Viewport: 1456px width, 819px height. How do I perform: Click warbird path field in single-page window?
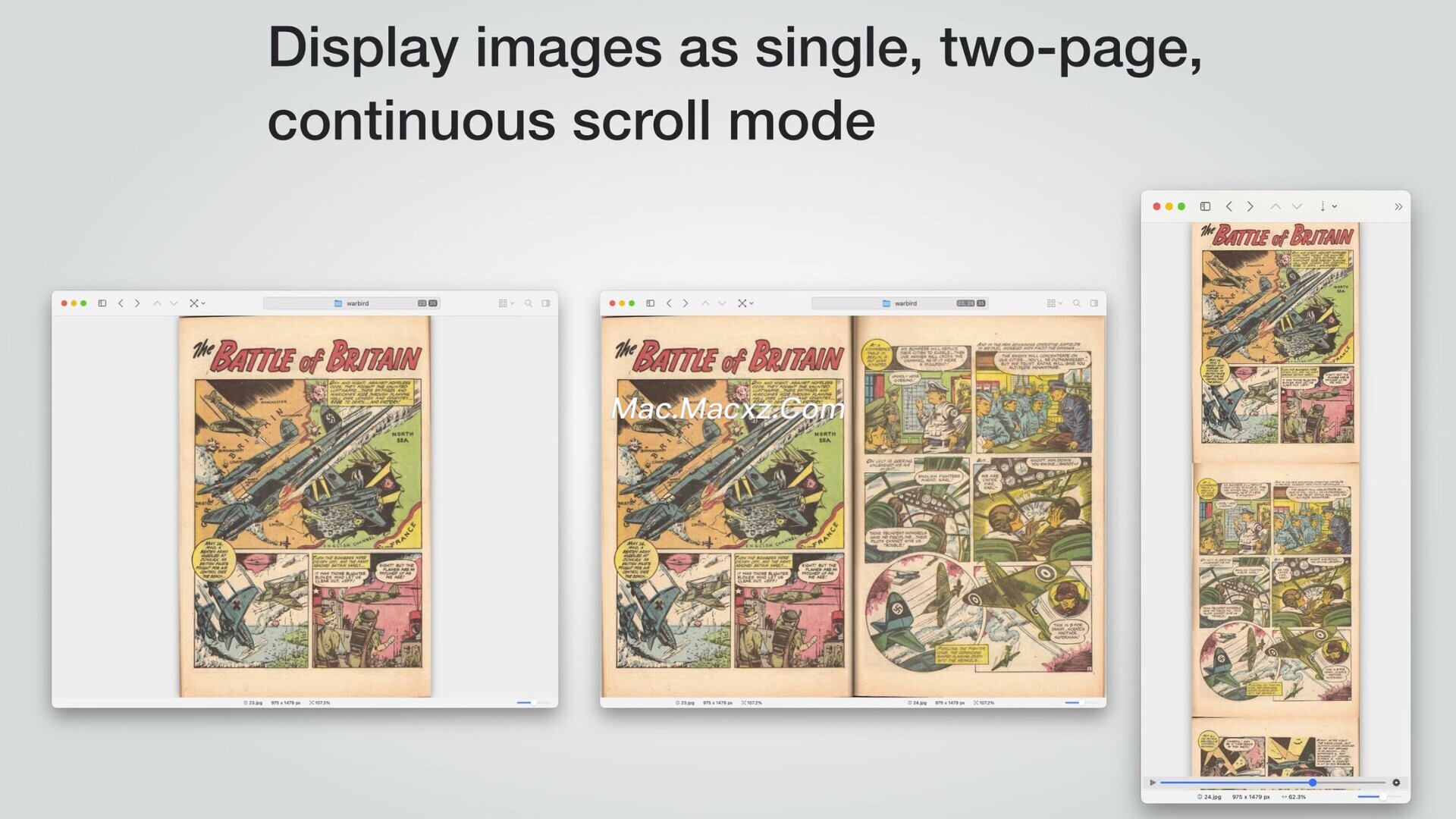point(351,303)
